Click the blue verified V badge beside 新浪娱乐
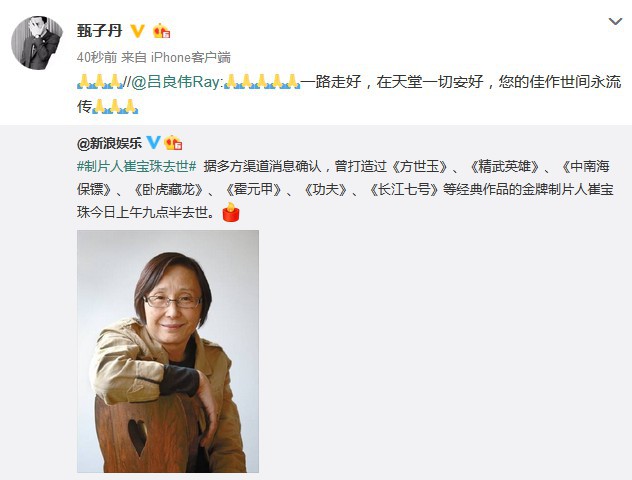Viewport: 632px width, 480px height. click(x=153, y=143)
